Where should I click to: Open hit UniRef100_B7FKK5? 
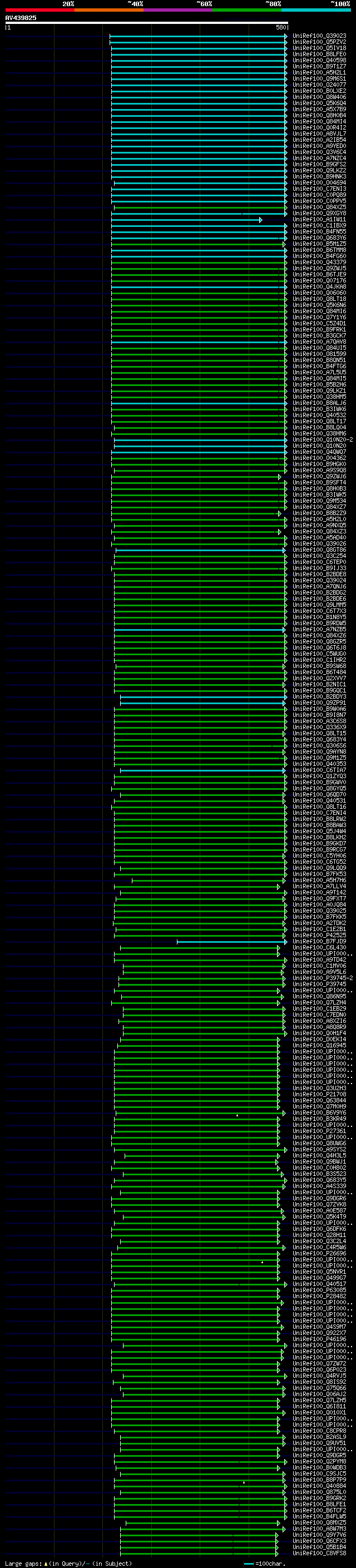tap(319, 917)
